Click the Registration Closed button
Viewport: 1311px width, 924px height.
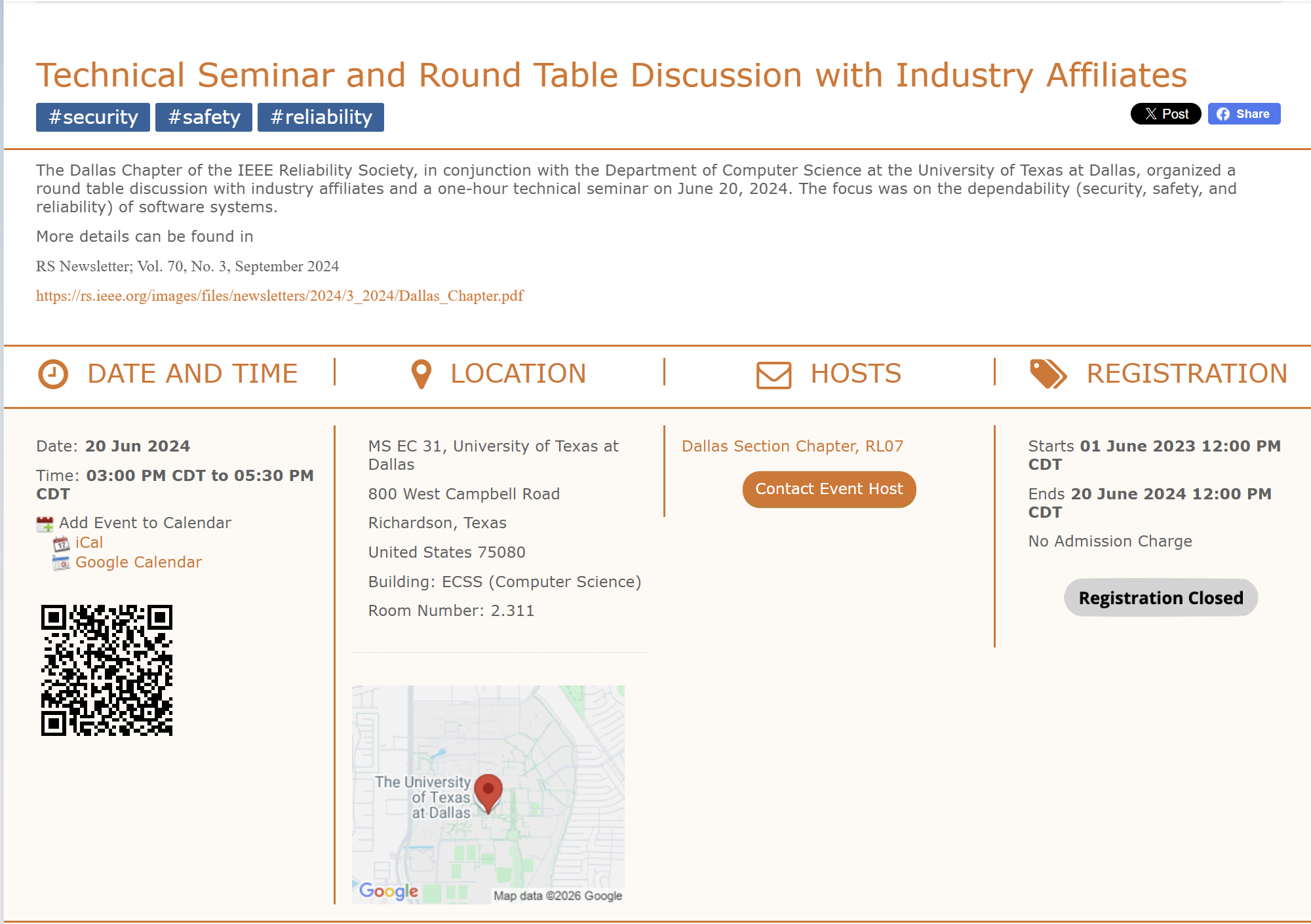tap(1160, 598)
